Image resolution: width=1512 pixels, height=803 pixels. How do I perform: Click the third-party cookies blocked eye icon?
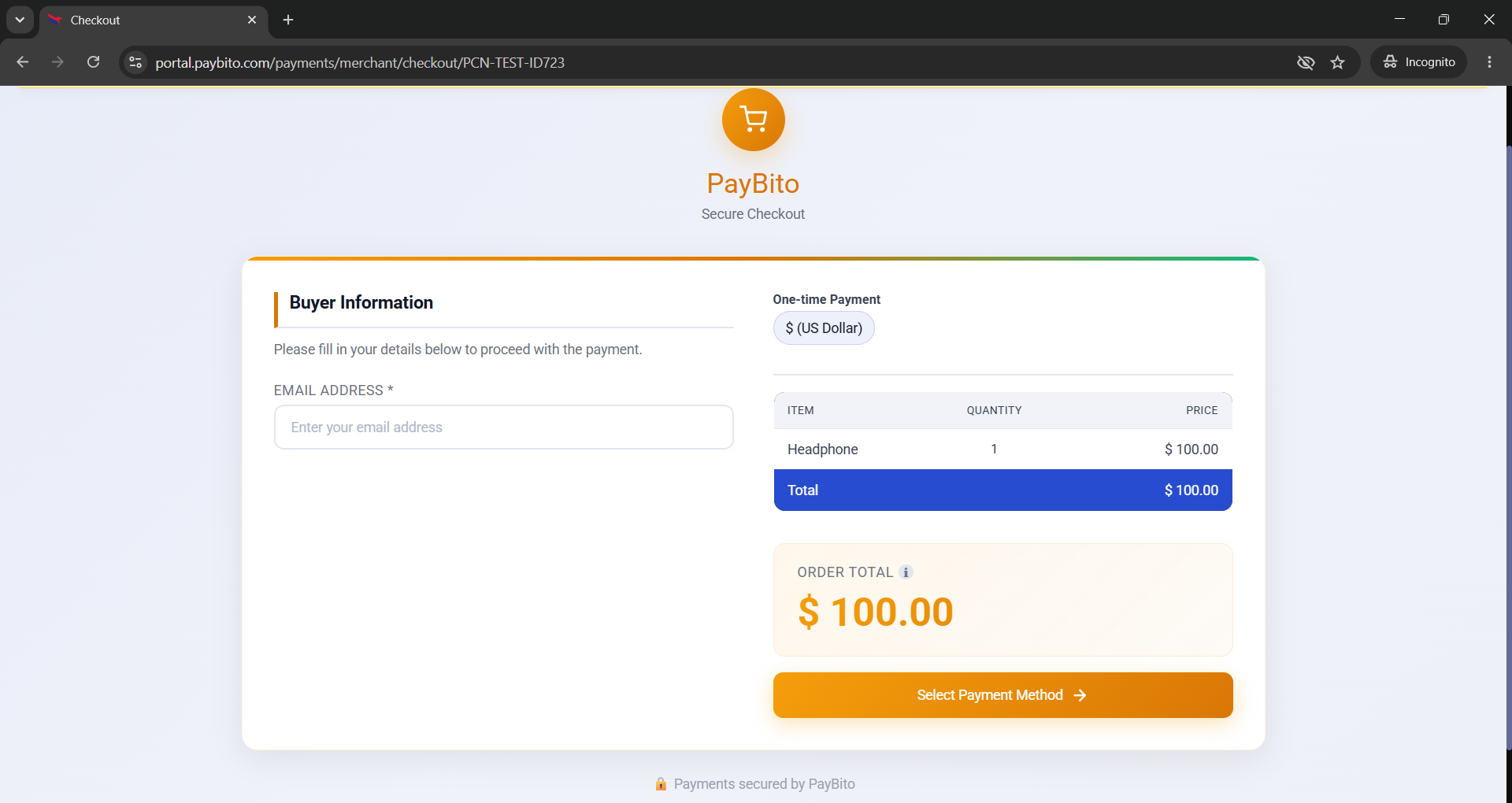[1305, 62]
